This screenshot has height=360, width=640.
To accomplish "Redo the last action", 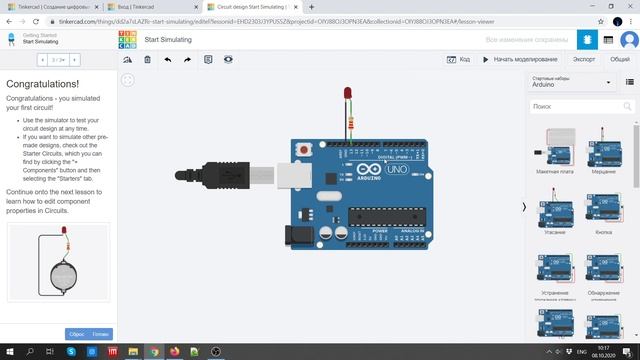I will pos(187,60).
